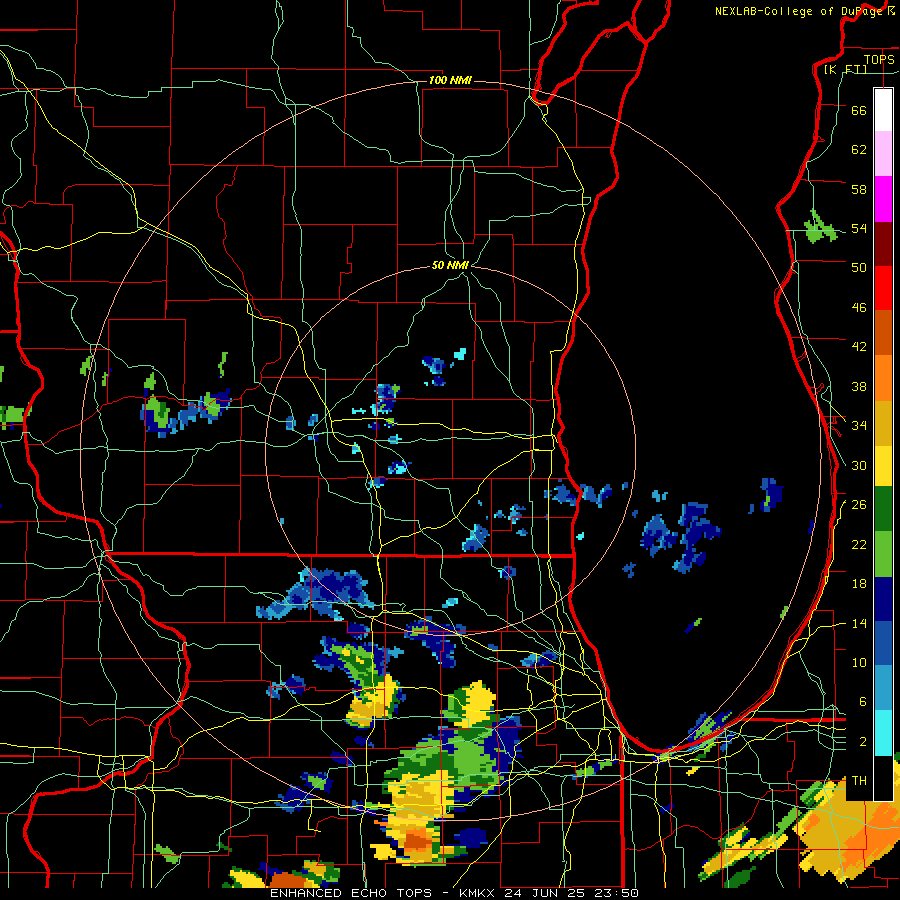This screenshot has width=900, height=900.
Task: Select the light green legend swatch
Action: (x=883, y=554)
